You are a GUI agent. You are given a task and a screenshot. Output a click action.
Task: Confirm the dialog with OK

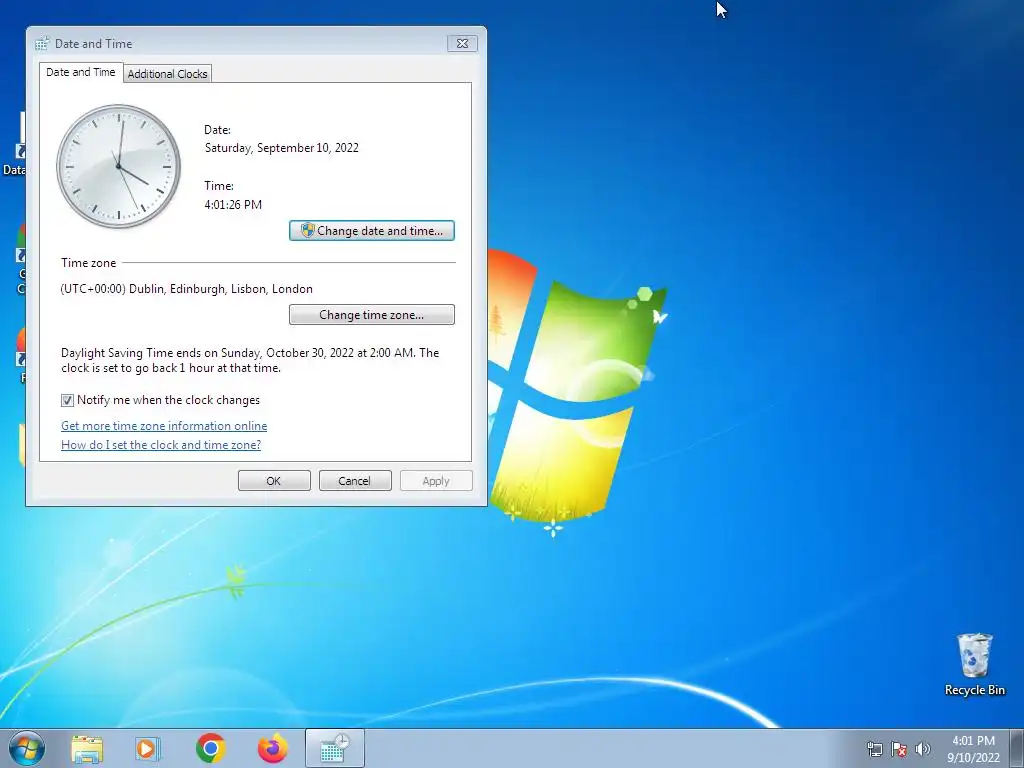coord(274,481)
